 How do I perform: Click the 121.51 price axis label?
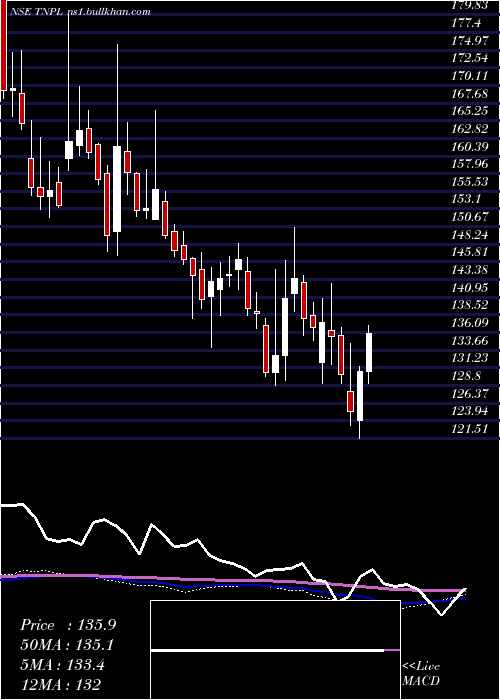tap(469, 429)
